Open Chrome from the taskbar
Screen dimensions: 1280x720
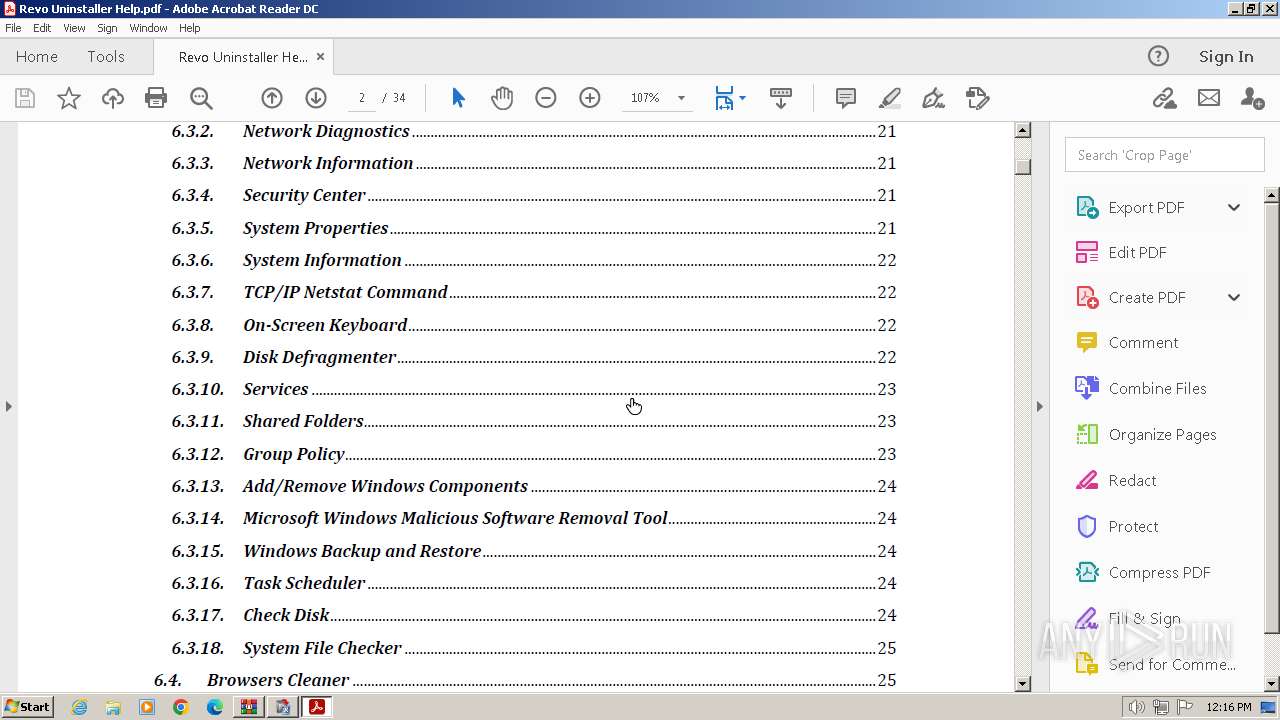(x=181, y=707)
